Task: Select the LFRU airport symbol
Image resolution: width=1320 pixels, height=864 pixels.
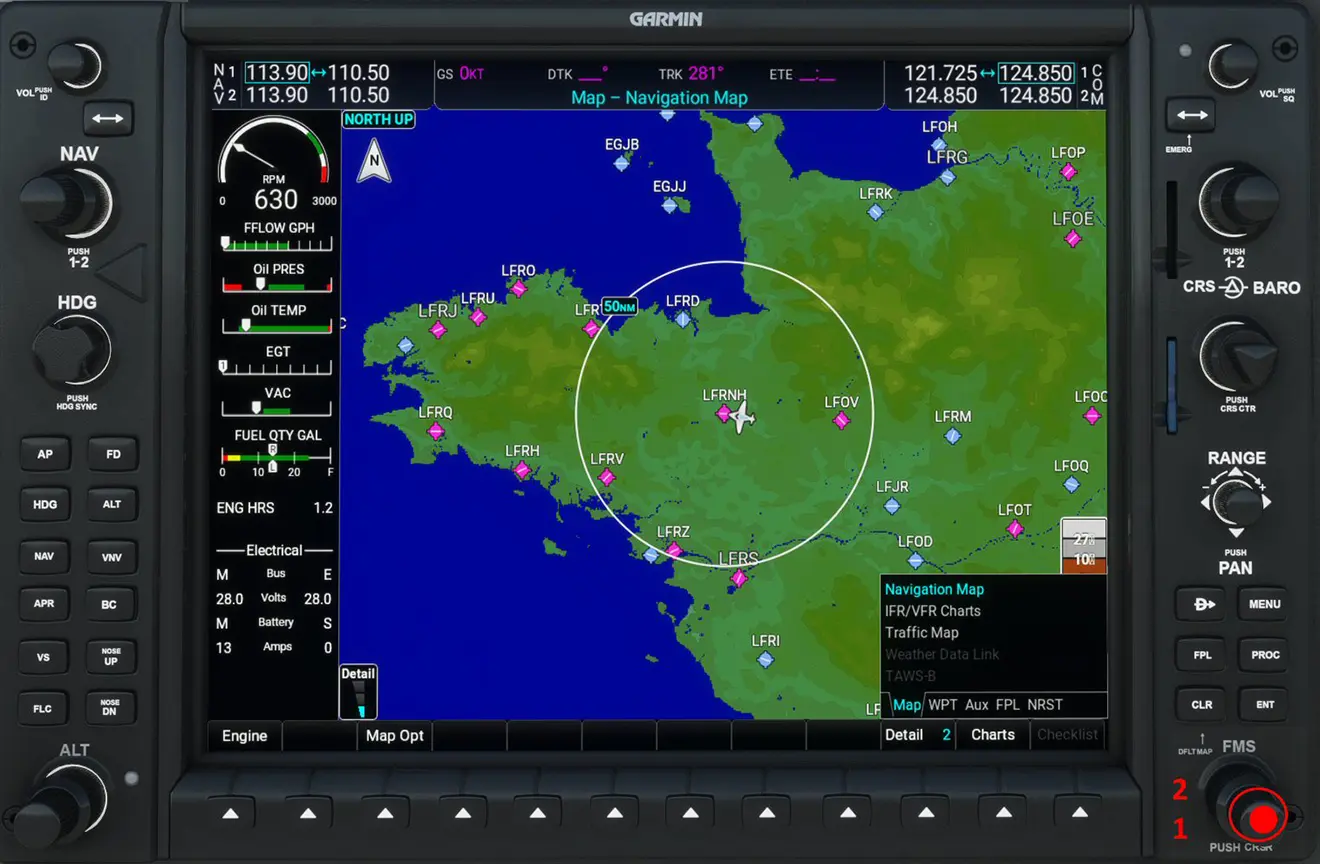Action: coord(478,317)
